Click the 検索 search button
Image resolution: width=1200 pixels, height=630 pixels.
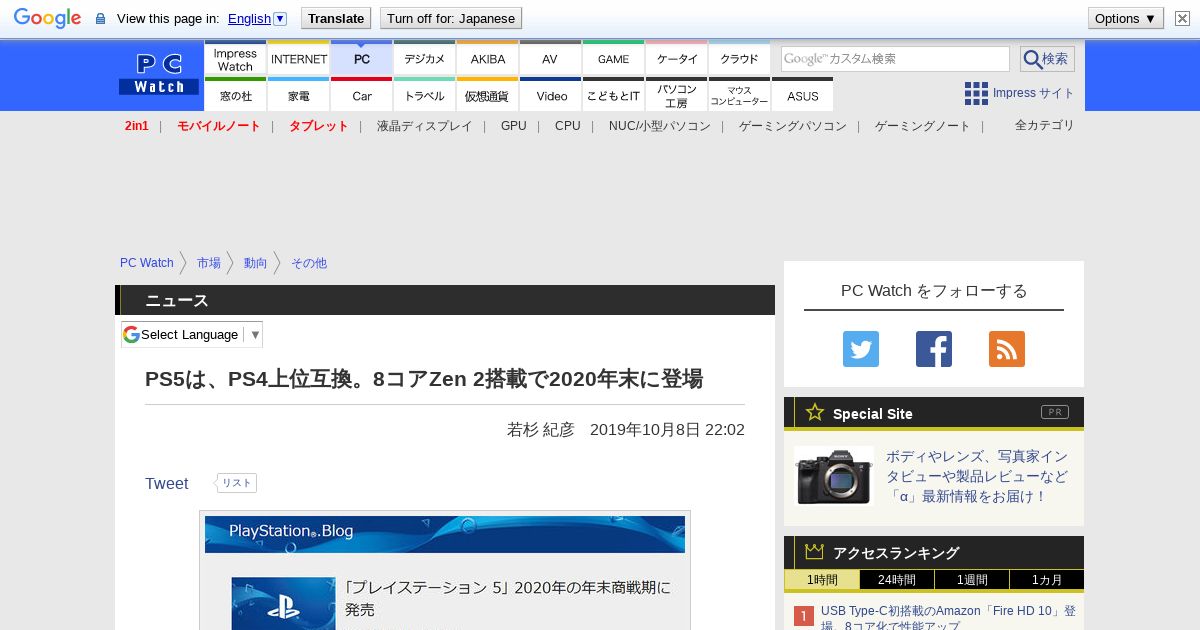(x=1047, y=59)
